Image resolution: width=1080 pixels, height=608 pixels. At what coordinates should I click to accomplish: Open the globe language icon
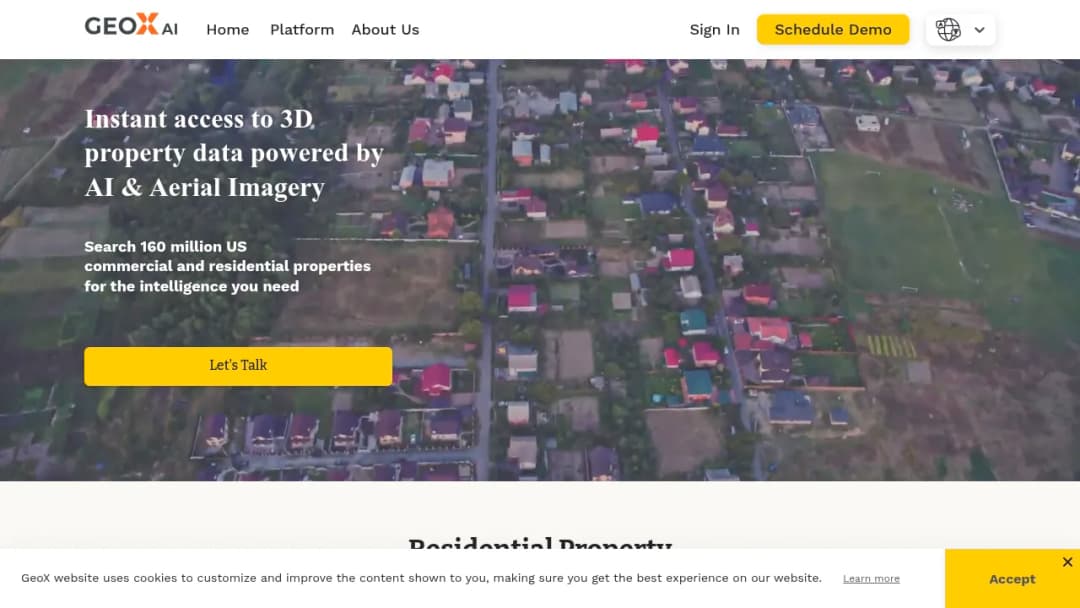pyautogui.click(x=948, y=30)
